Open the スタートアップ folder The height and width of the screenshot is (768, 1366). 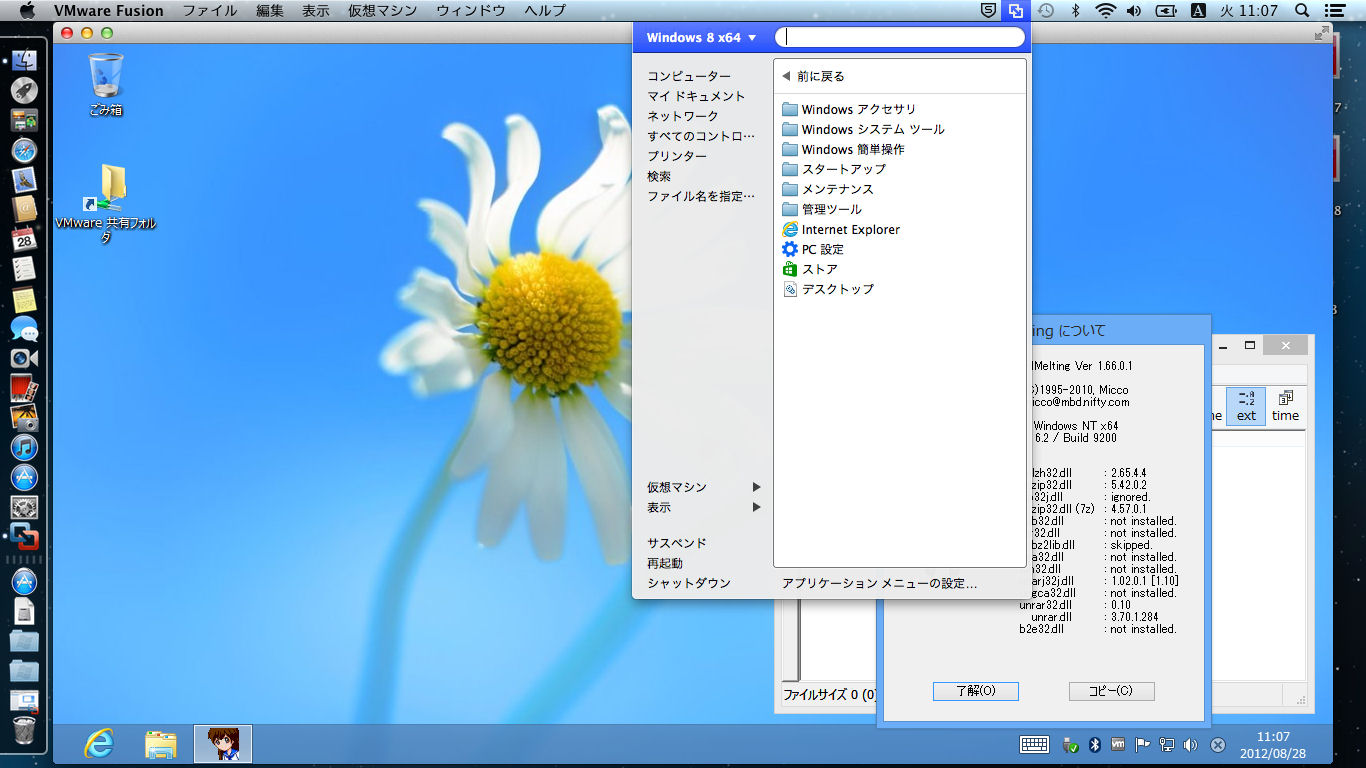pos(833,169)
